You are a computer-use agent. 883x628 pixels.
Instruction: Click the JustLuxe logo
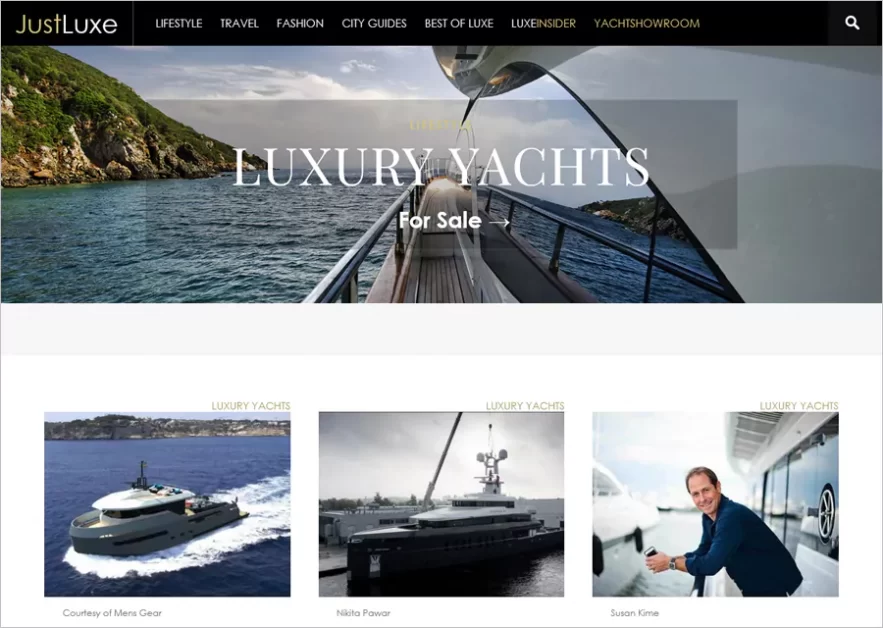click(x=66, y=24)
